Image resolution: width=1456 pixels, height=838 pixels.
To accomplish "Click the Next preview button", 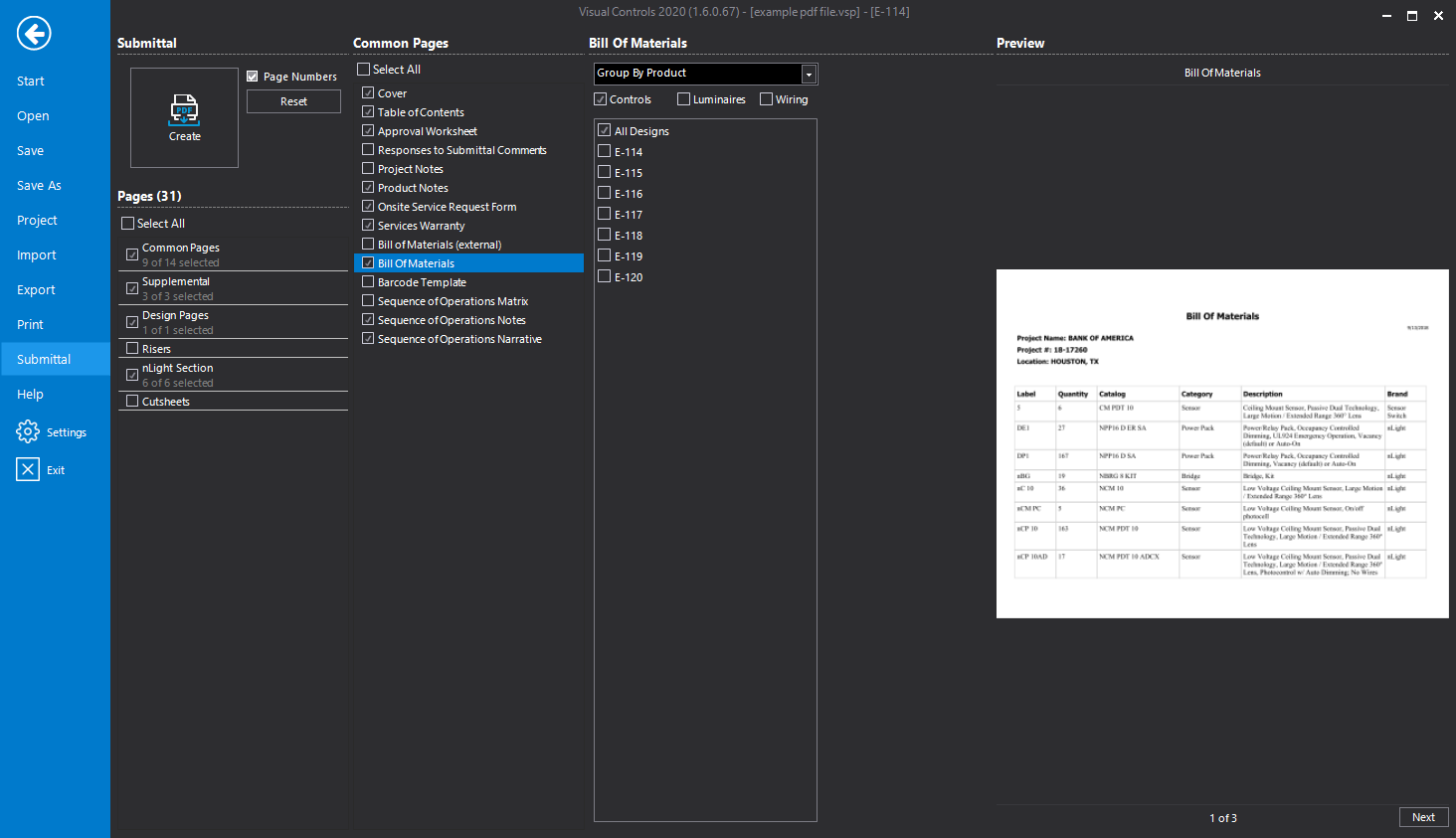I will click(1423, 817).
